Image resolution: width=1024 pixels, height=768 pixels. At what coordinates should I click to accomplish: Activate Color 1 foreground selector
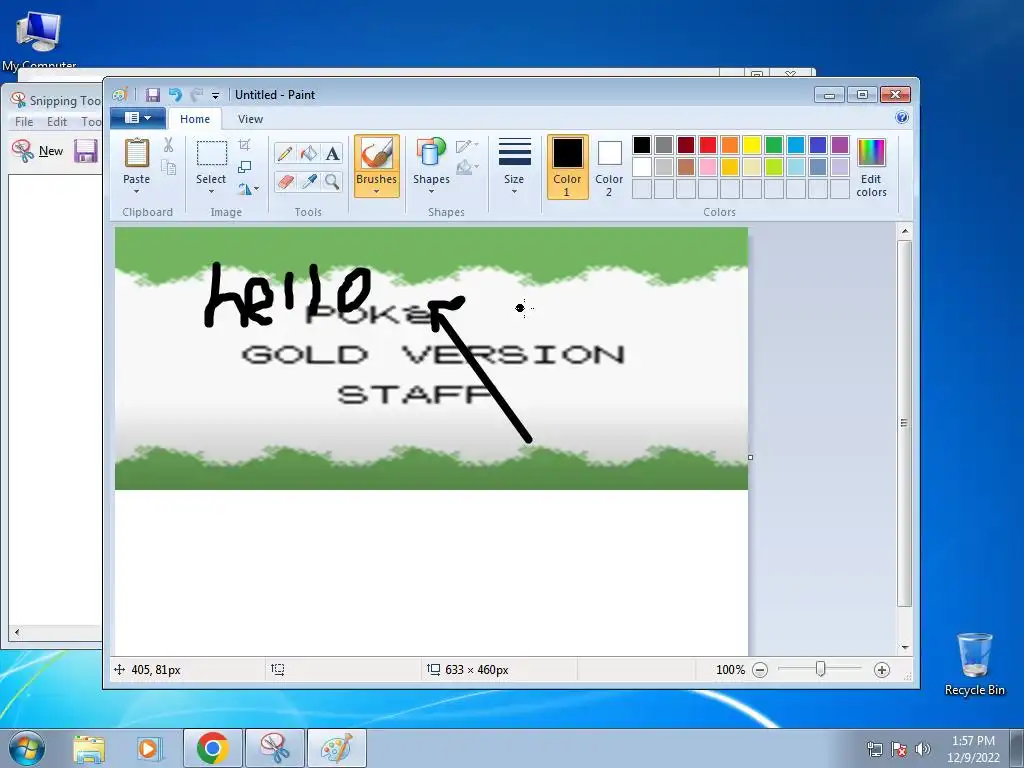[568, 167]
